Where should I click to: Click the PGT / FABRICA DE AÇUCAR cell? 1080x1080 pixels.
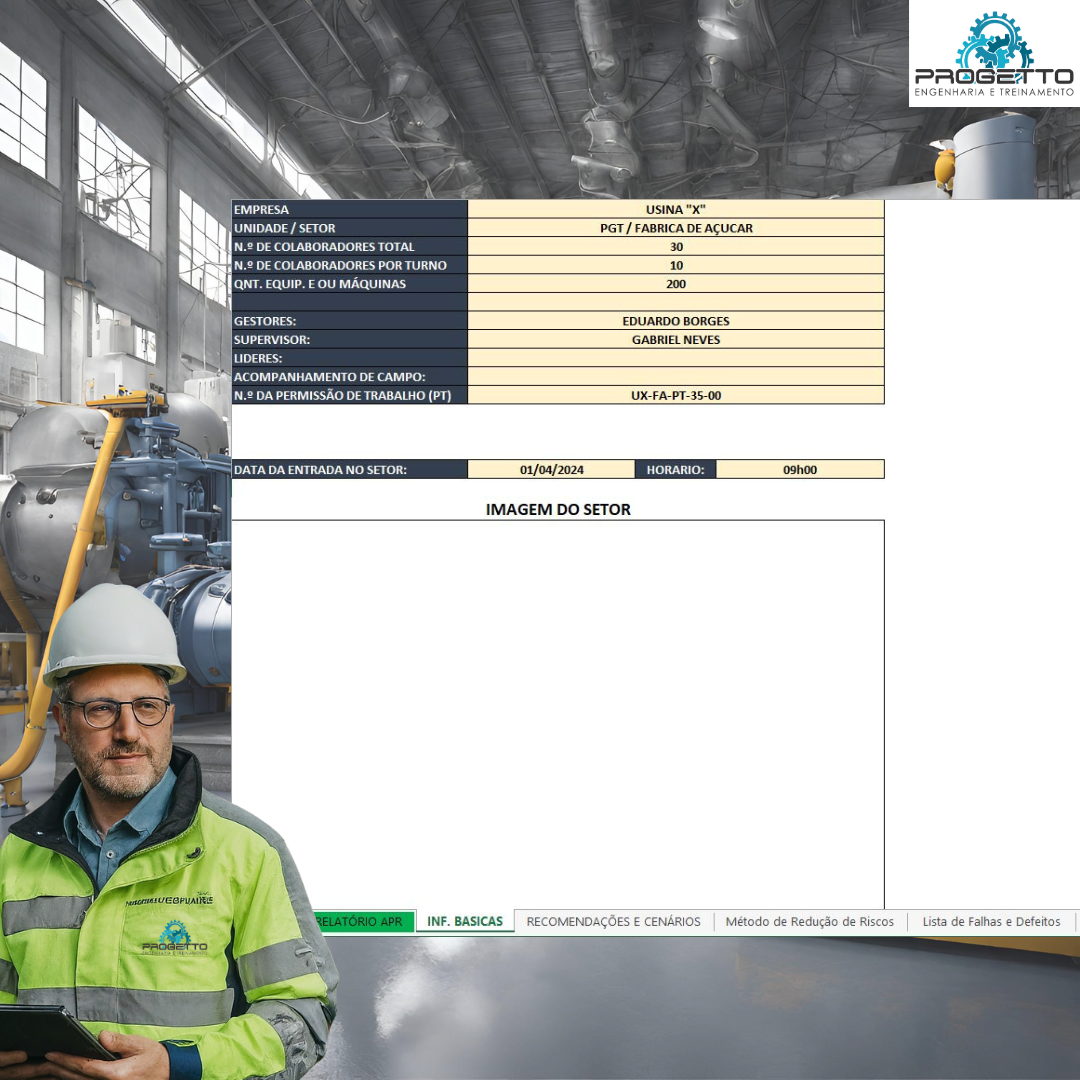[676, 228]
